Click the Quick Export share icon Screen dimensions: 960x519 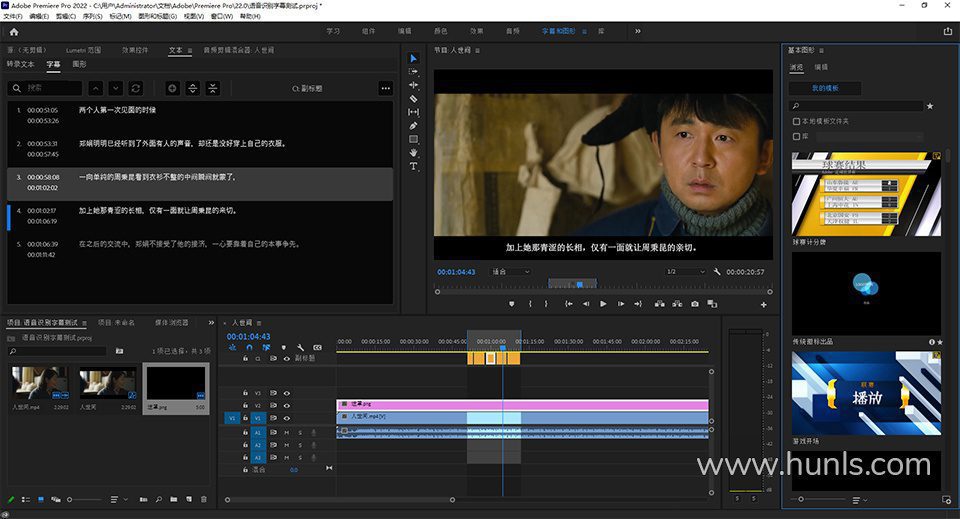point(948,31)
